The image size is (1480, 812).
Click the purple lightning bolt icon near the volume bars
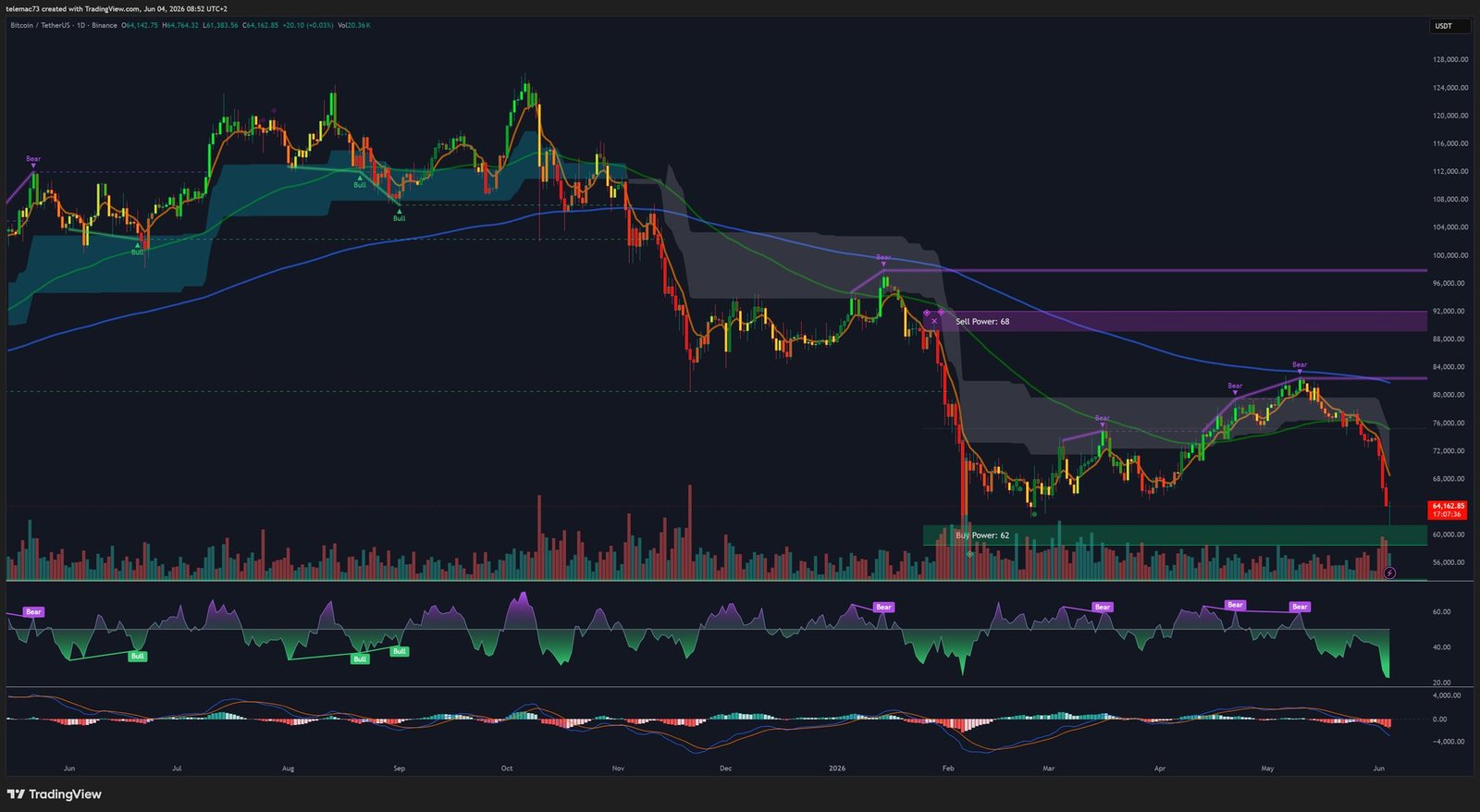pyautogui.click(x=1389, y=573)
